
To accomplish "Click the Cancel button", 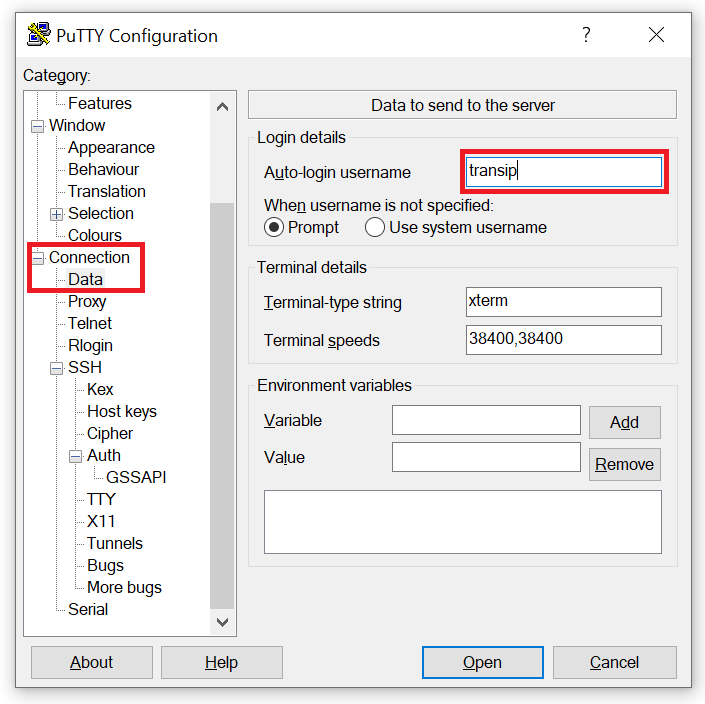I will coord(614,662).
